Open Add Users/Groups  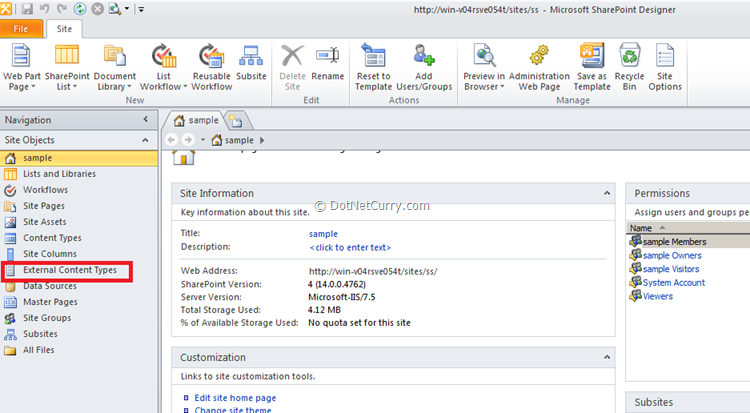[424, 67]
